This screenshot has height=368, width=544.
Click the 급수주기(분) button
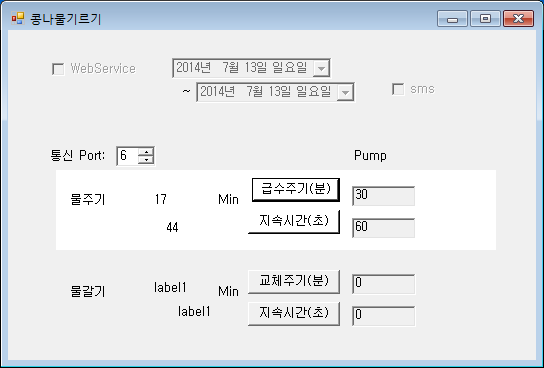[x=296, y=190]
